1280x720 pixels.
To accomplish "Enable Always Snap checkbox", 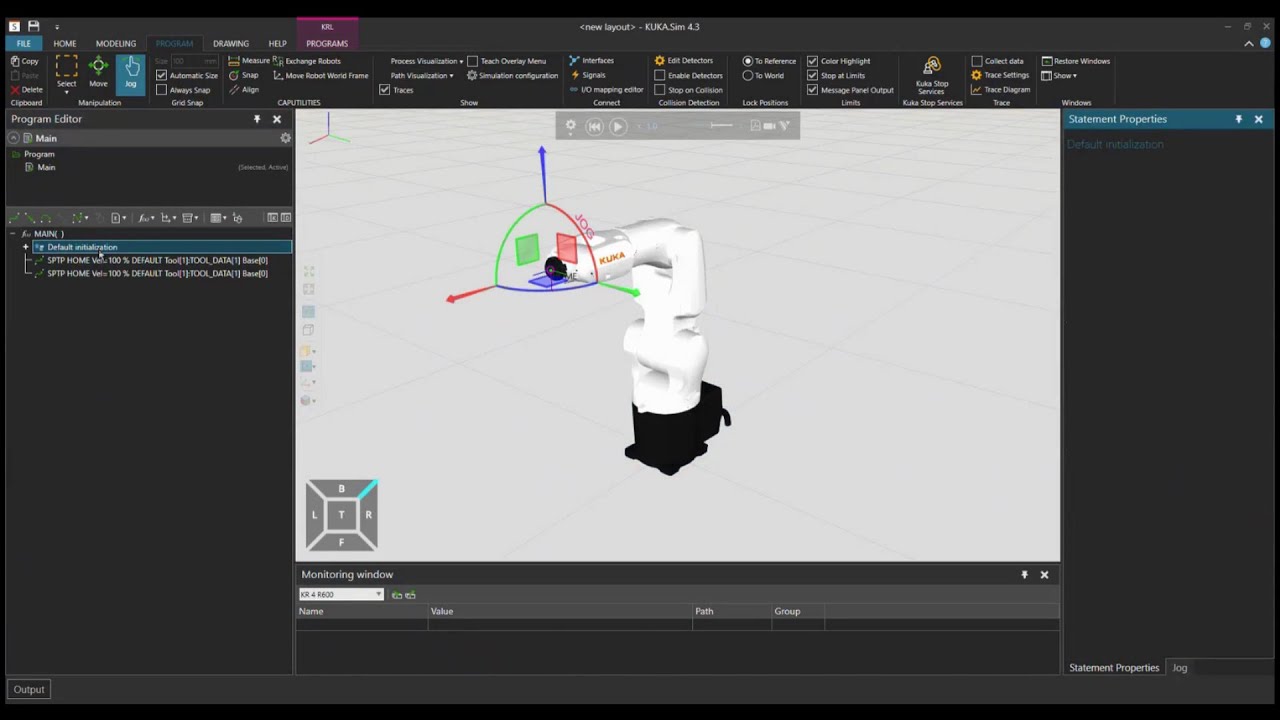I will [161, 89].
